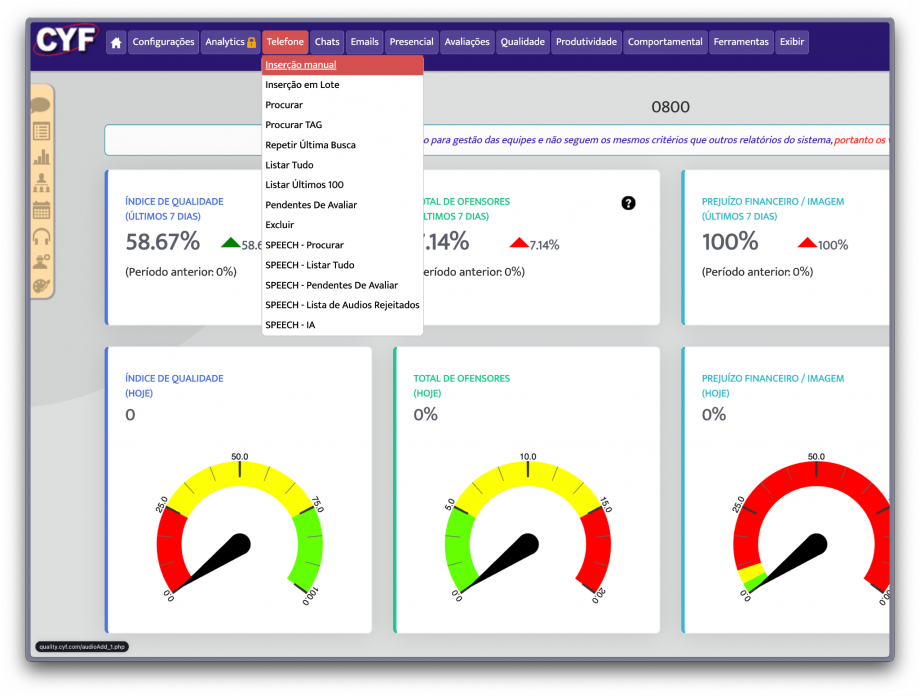Open the paint palette sidebar icon
The height and width of the screenshot is (696, 920).
[41, 286]
